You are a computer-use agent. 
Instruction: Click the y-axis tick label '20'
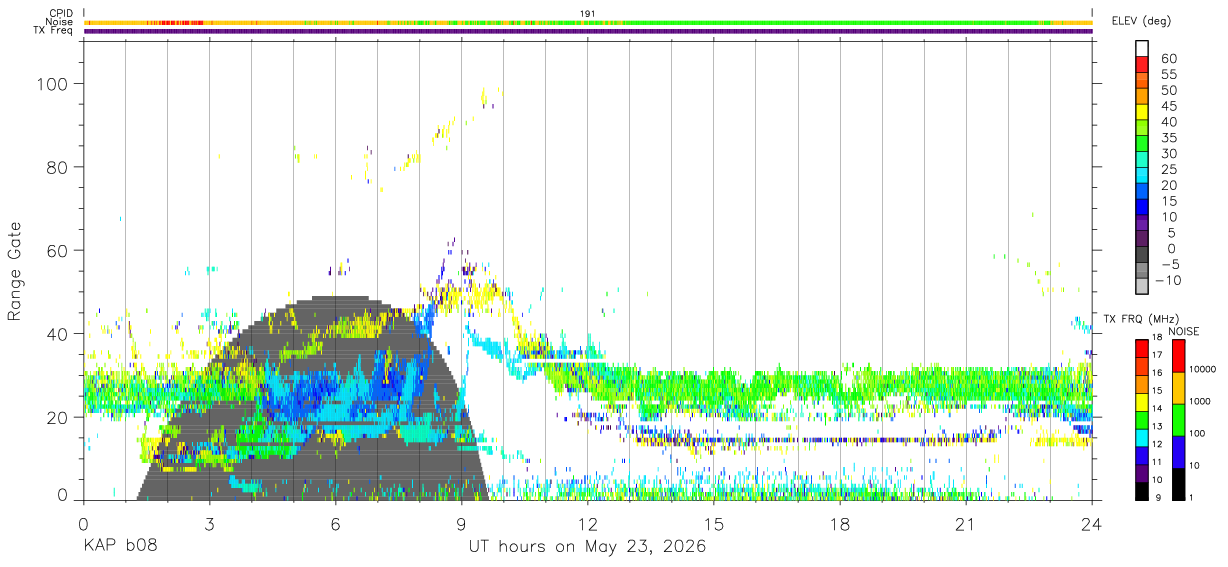58,416
